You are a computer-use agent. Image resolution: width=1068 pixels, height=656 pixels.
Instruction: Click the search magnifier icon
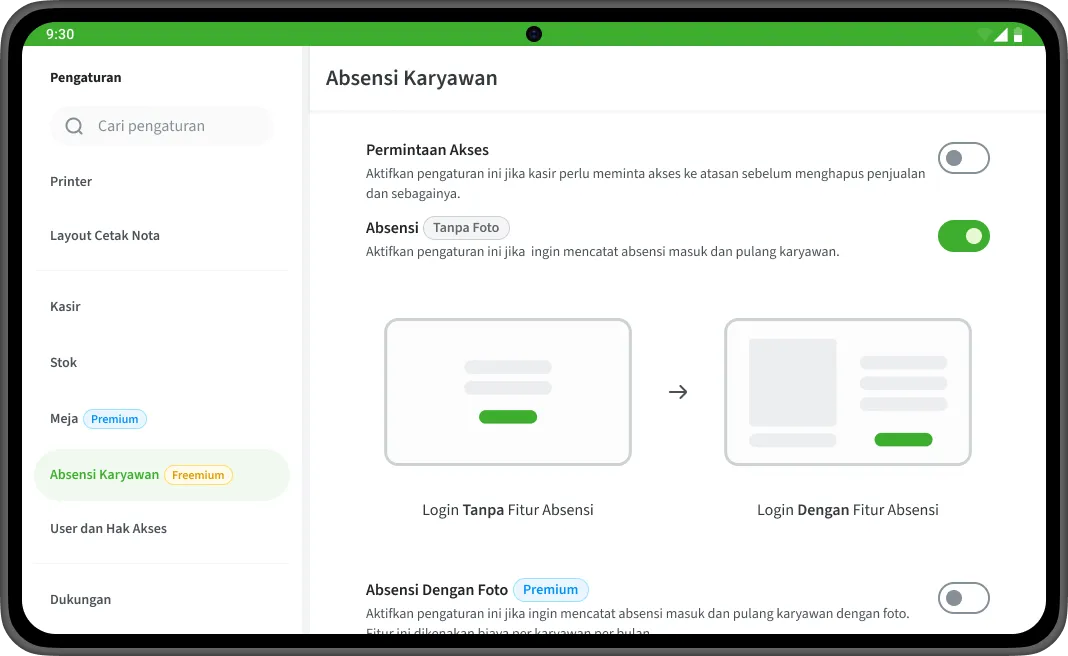click(x=74, y=126)
